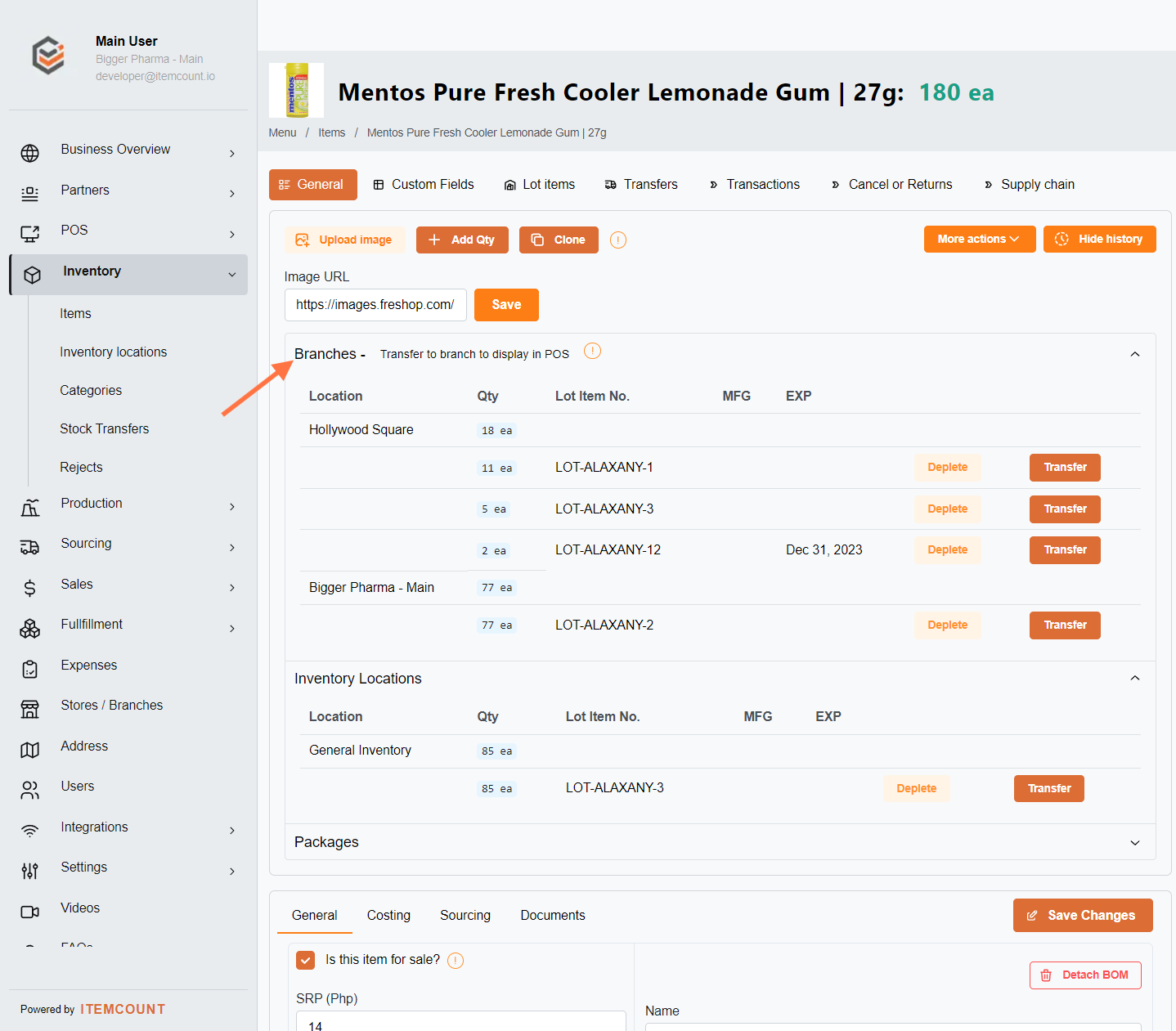Click Transfer for LOT-ALAXANY-12

click(1065, 550)
